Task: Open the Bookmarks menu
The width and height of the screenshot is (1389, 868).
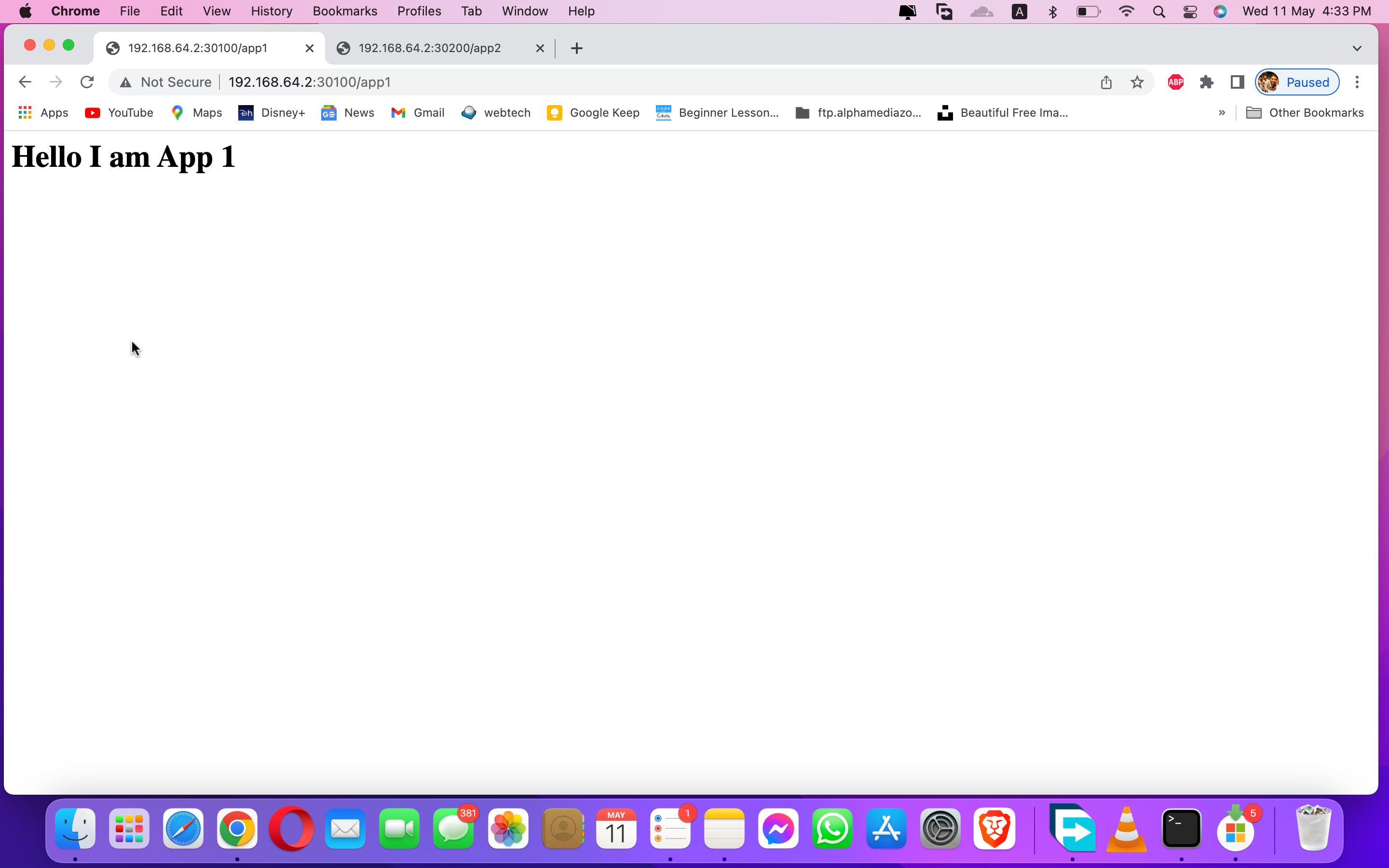Action: coord(345,12)
